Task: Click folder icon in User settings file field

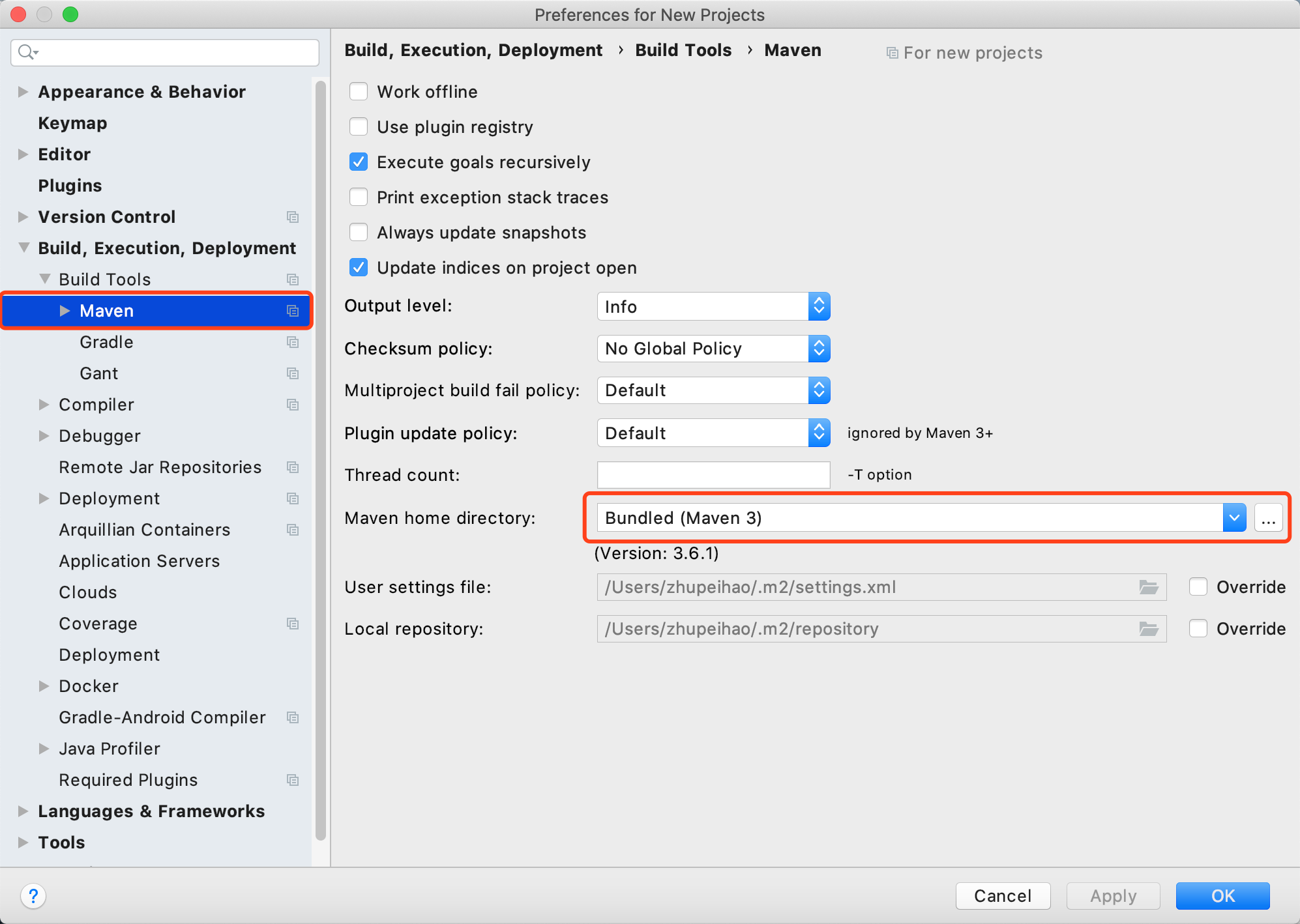Action: pyautogui.click(x=1148, y=587)
